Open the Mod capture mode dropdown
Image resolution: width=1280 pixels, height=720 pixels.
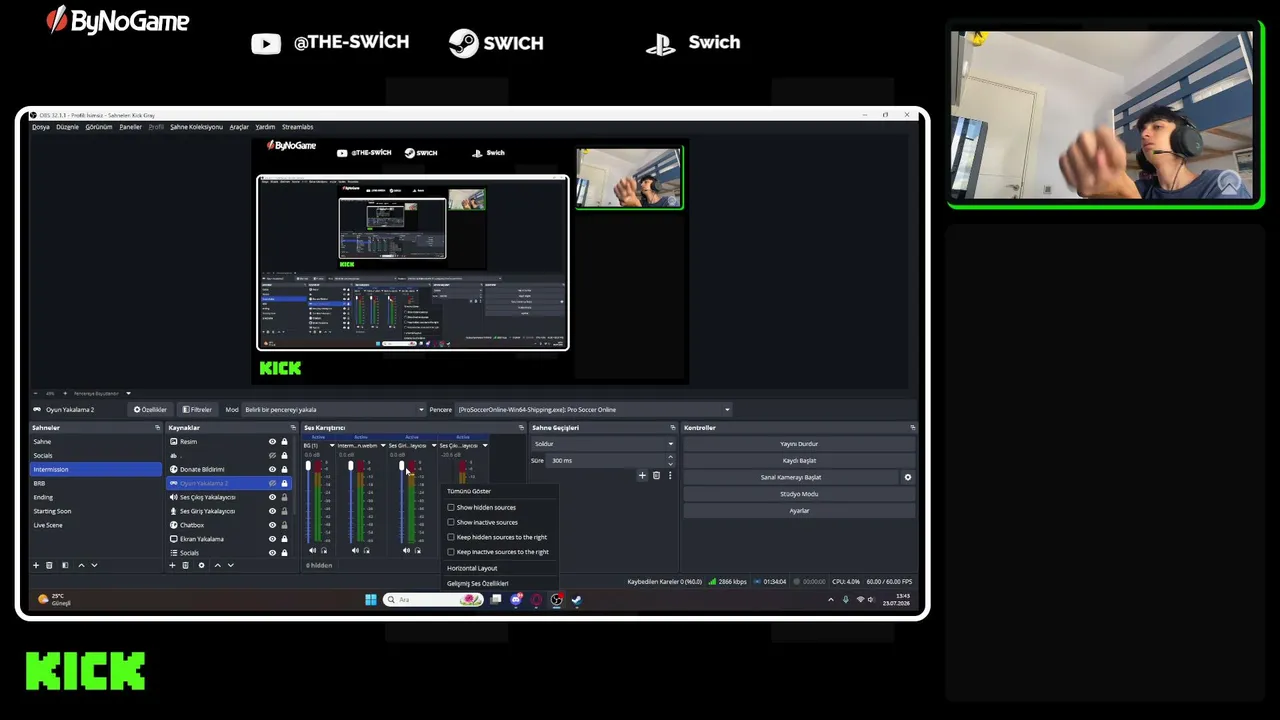click(334, 409)
